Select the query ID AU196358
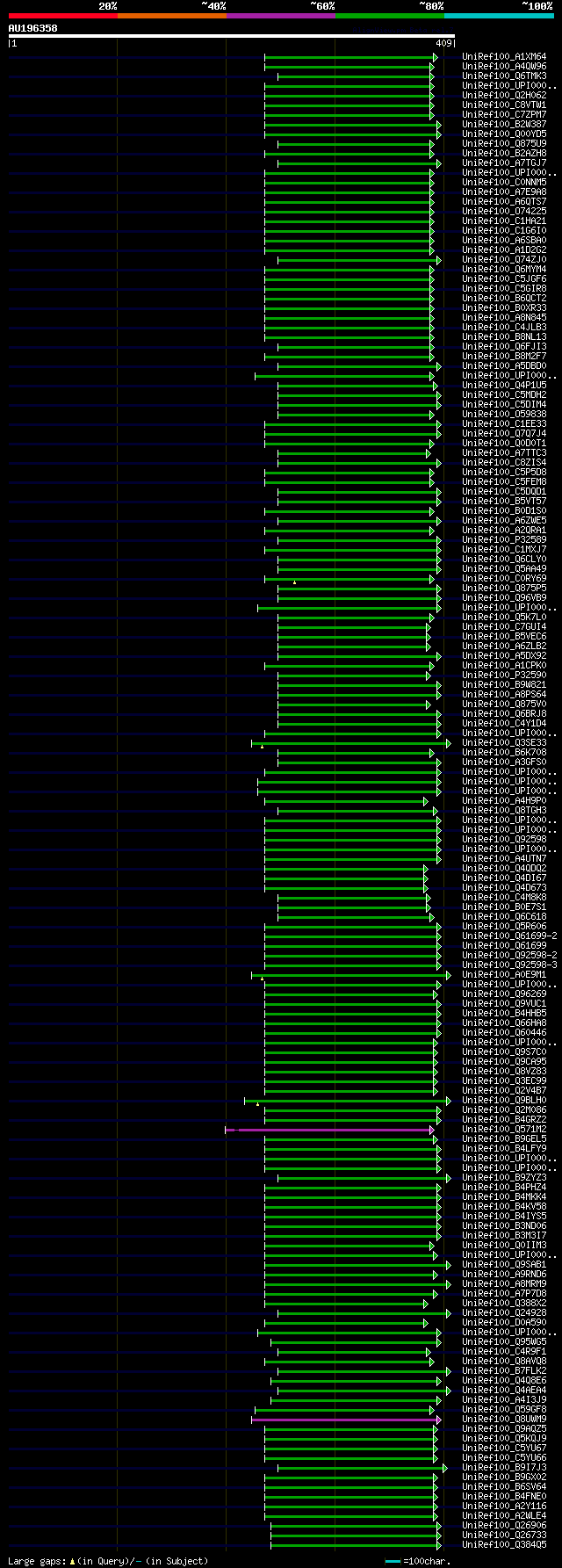This screenshot has height=1568, width=562. click(32, 28)
